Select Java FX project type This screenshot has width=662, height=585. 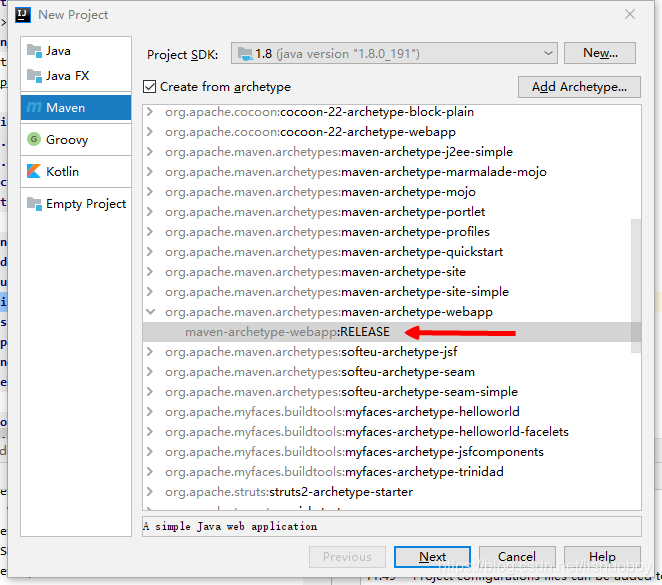[76, 76]
